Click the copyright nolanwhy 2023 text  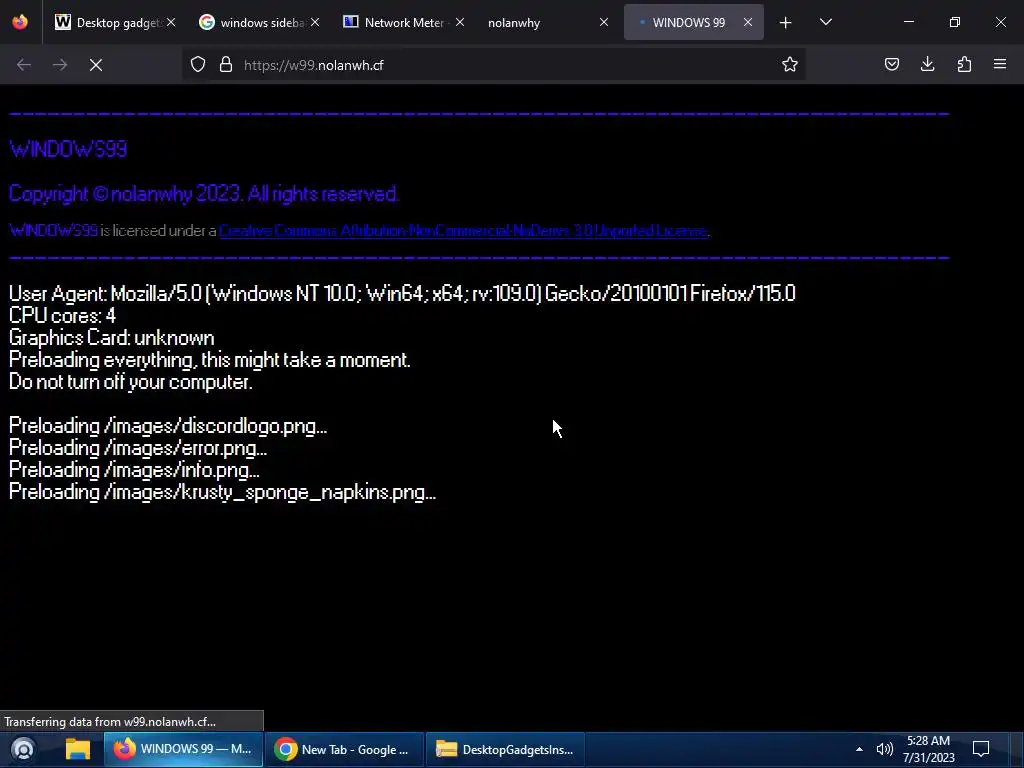[x=204, y=194]
